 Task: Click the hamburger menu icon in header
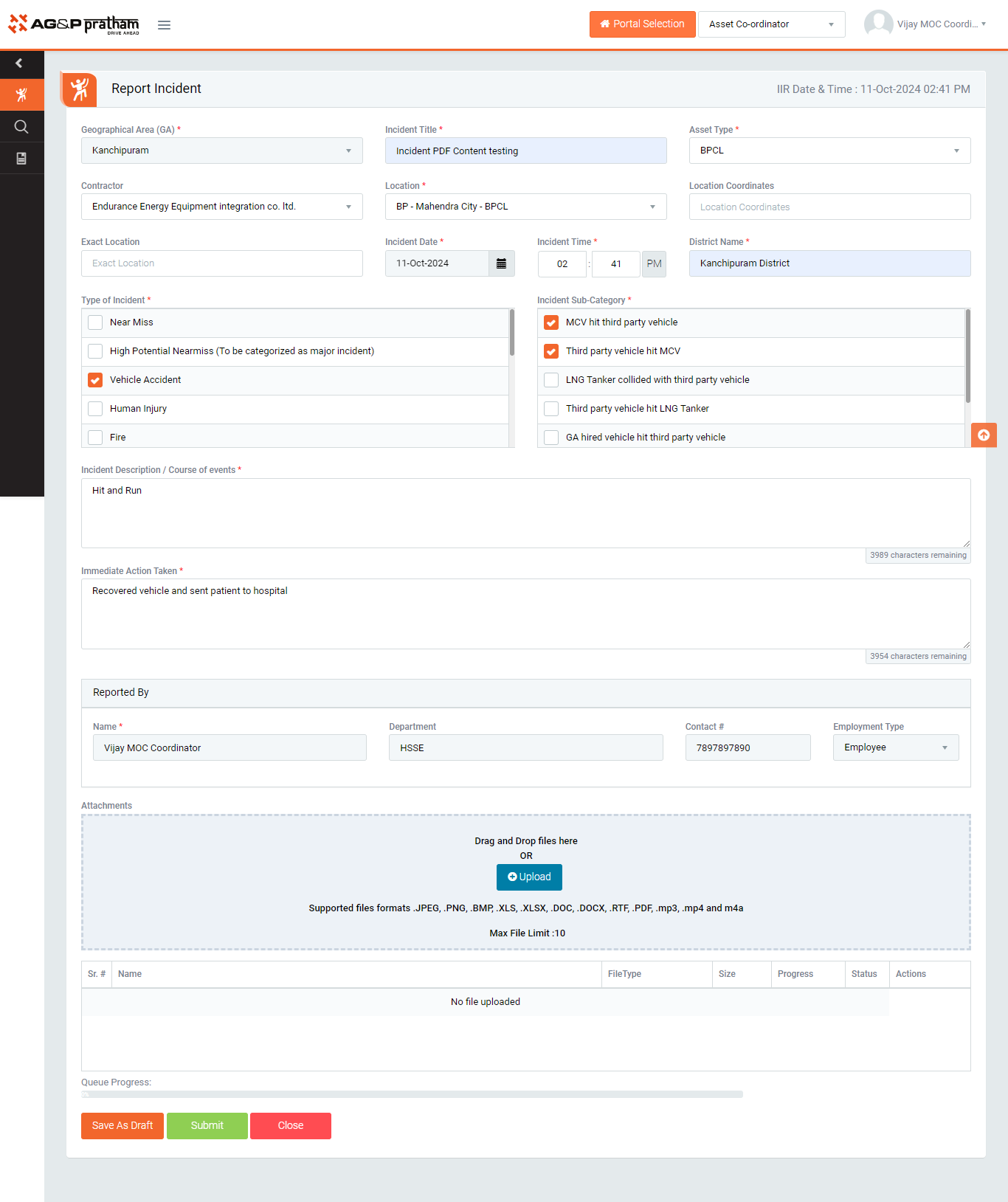click(164, 25)
